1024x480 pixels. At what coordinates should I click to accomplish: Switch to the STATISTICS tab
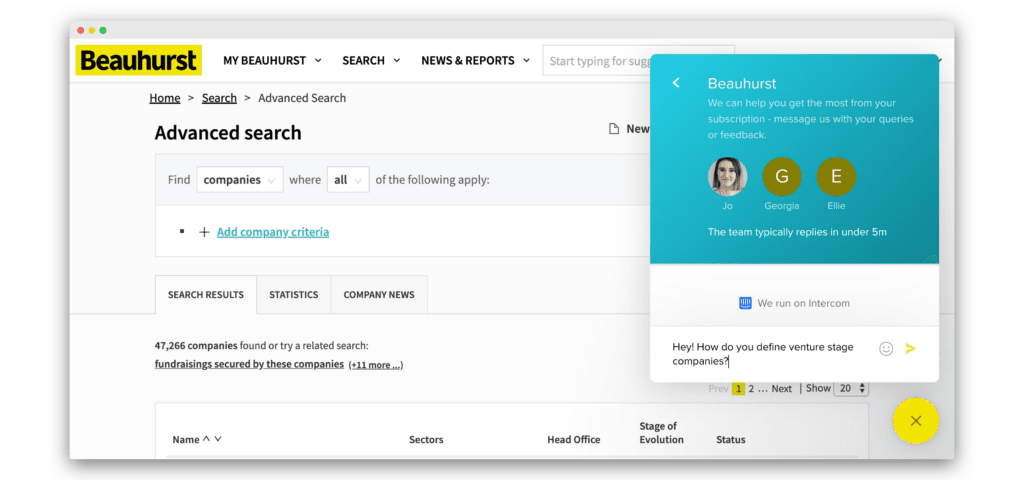pos(294,295)
